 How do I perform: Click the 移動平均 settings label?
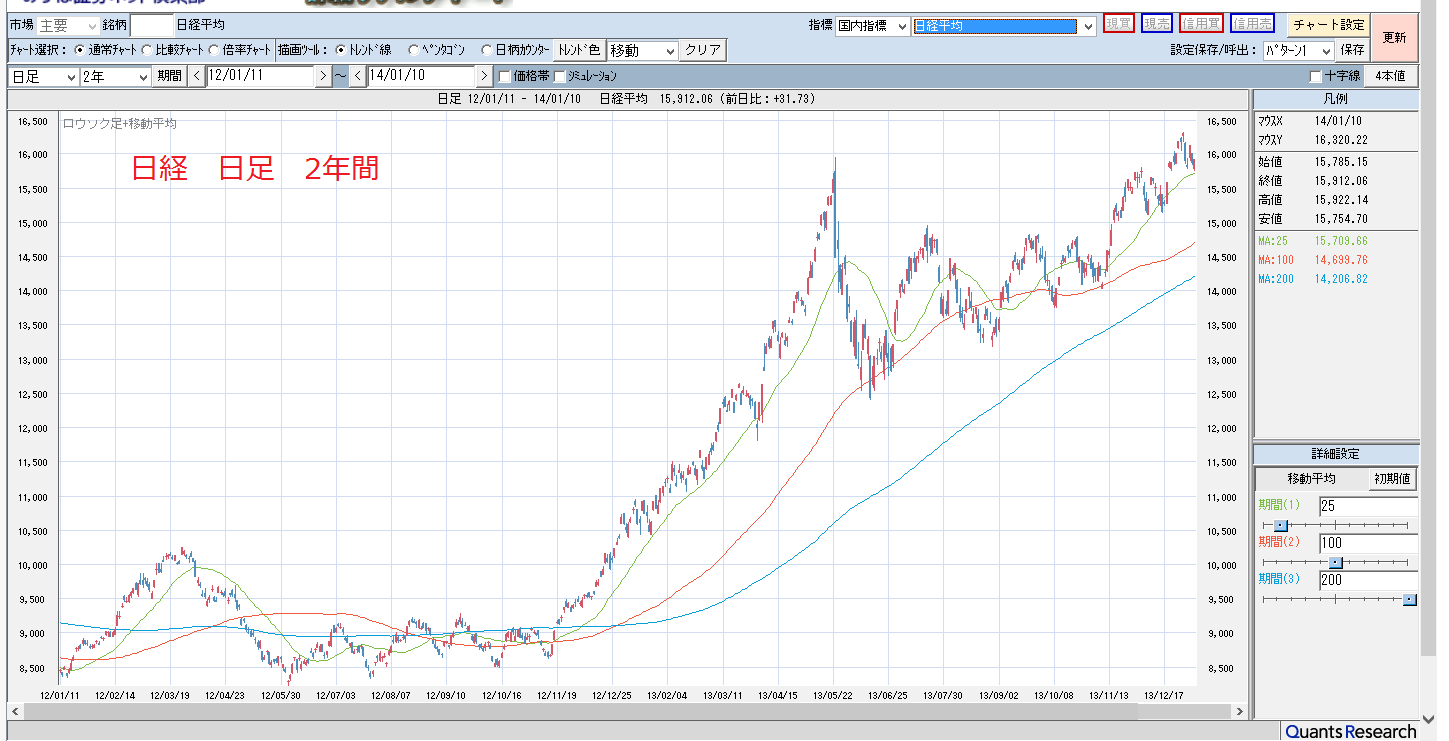click(x=1311, y=479)
